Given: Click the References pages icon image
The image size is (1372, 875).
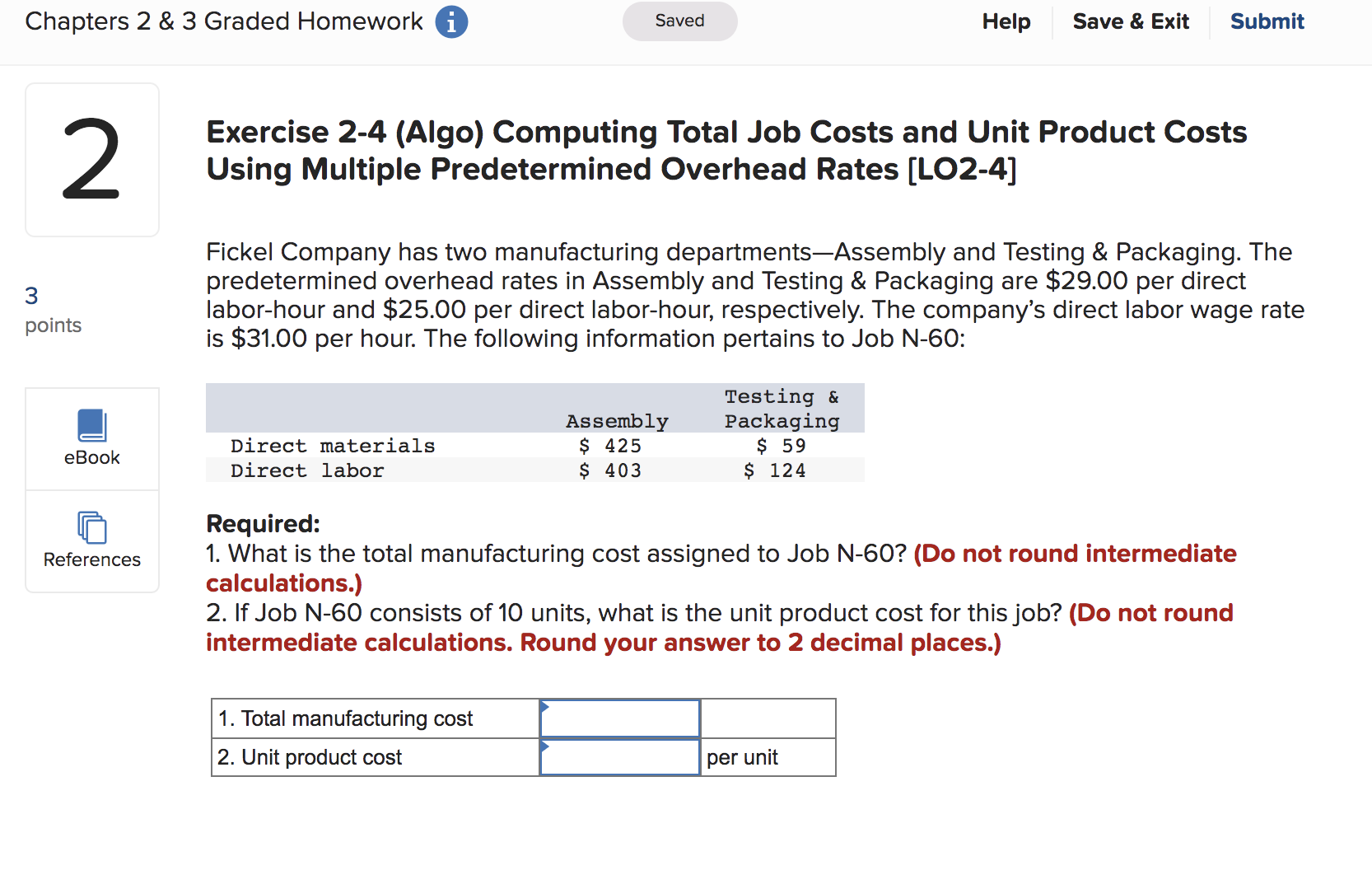Looking at the screenshot, I should tap(91, 528).
